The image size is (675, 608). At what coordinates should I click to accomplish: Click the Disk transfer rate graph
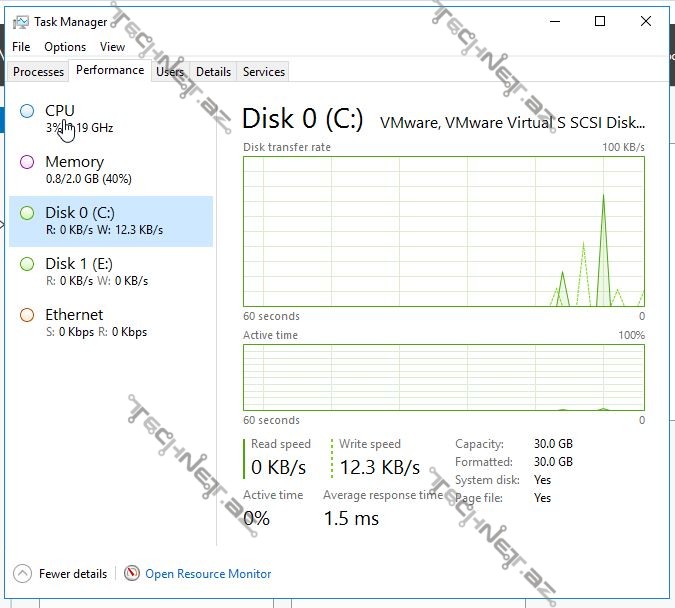(x=443, y=231)
